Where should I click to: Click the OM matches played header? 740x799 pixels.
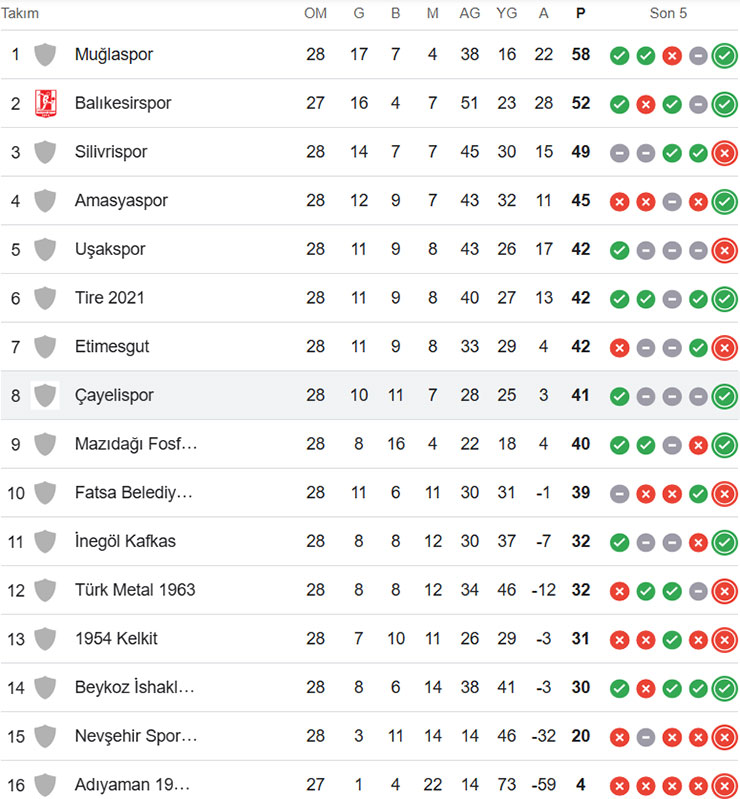[315, 14]
